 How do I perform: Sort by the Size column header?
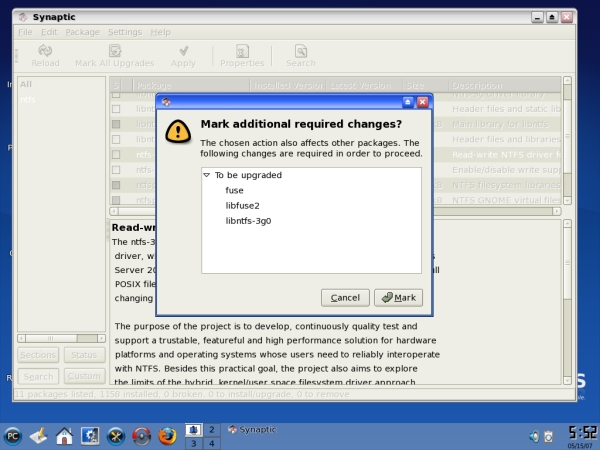[x=426, y=85]
